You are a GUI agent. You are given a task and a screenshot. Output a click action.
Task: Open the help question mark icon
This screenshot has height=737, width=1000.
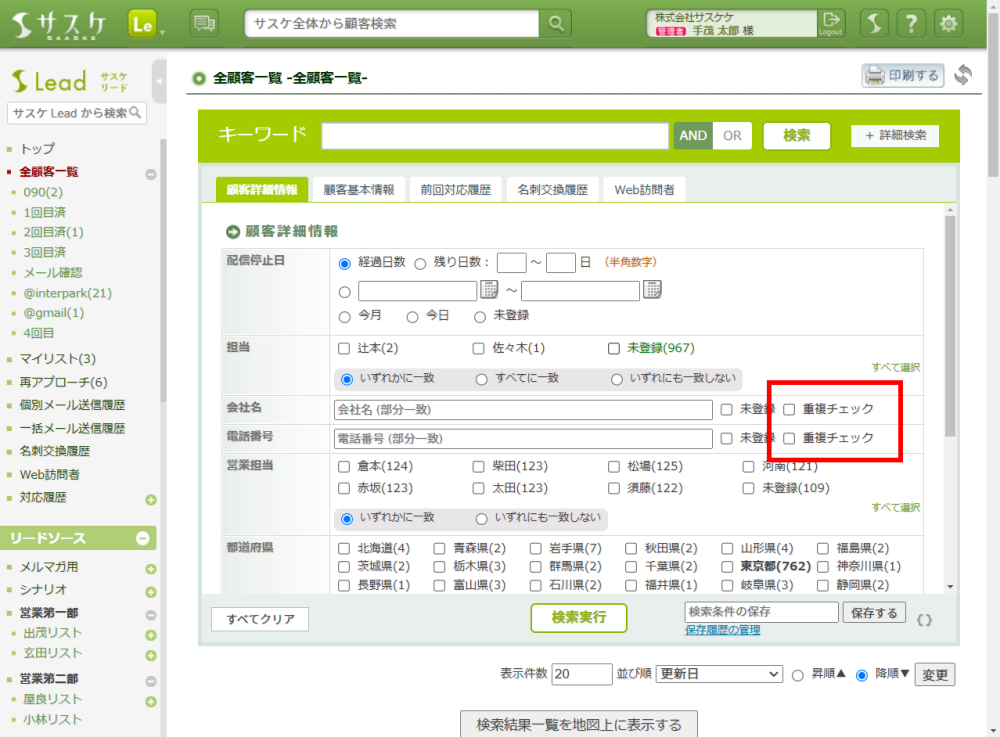(911, 23)
